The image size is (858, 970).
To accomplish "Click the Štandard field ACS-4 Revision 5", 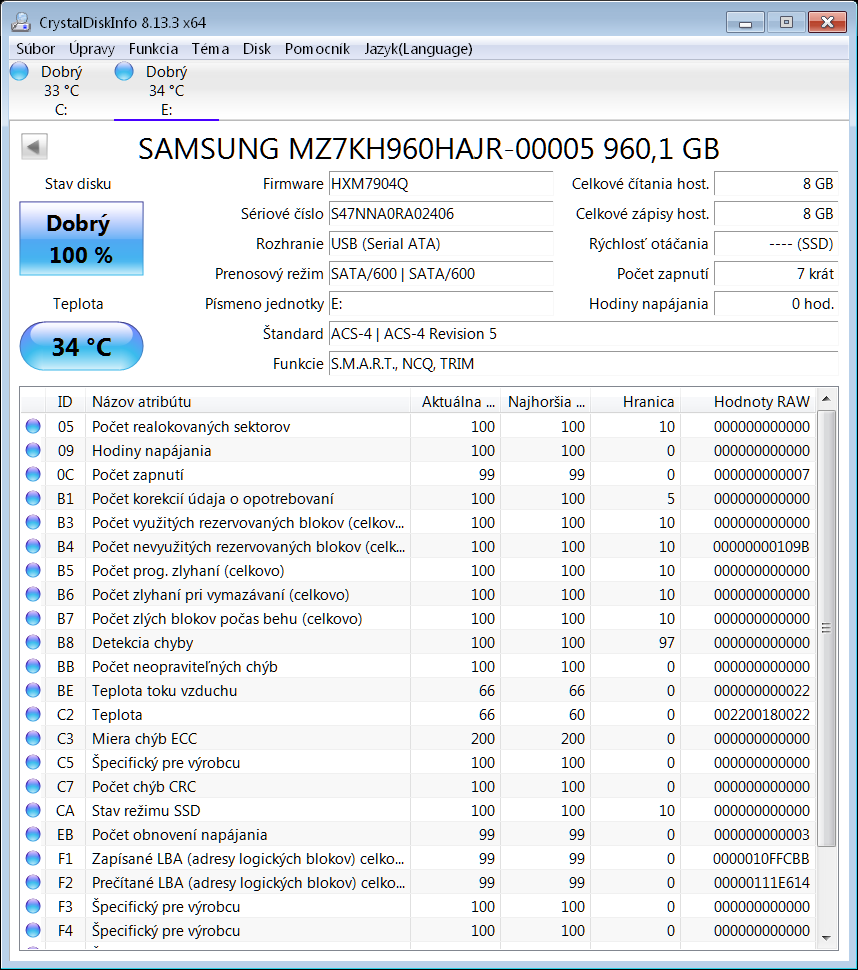I will click(x=583, y=334).
